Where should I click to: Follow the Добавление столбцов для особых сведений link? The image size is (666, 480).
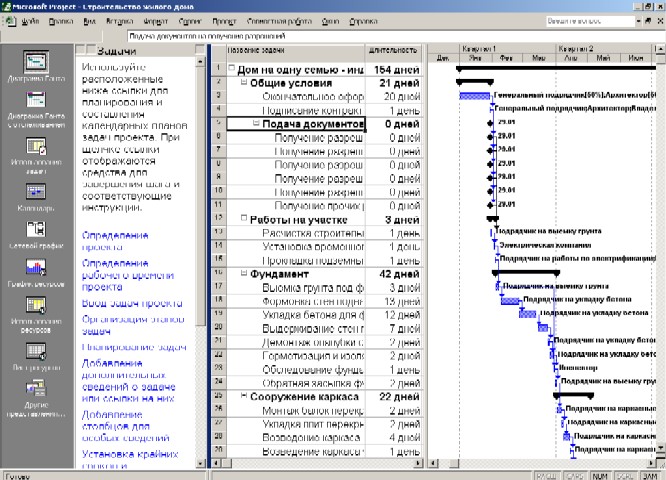125,426
